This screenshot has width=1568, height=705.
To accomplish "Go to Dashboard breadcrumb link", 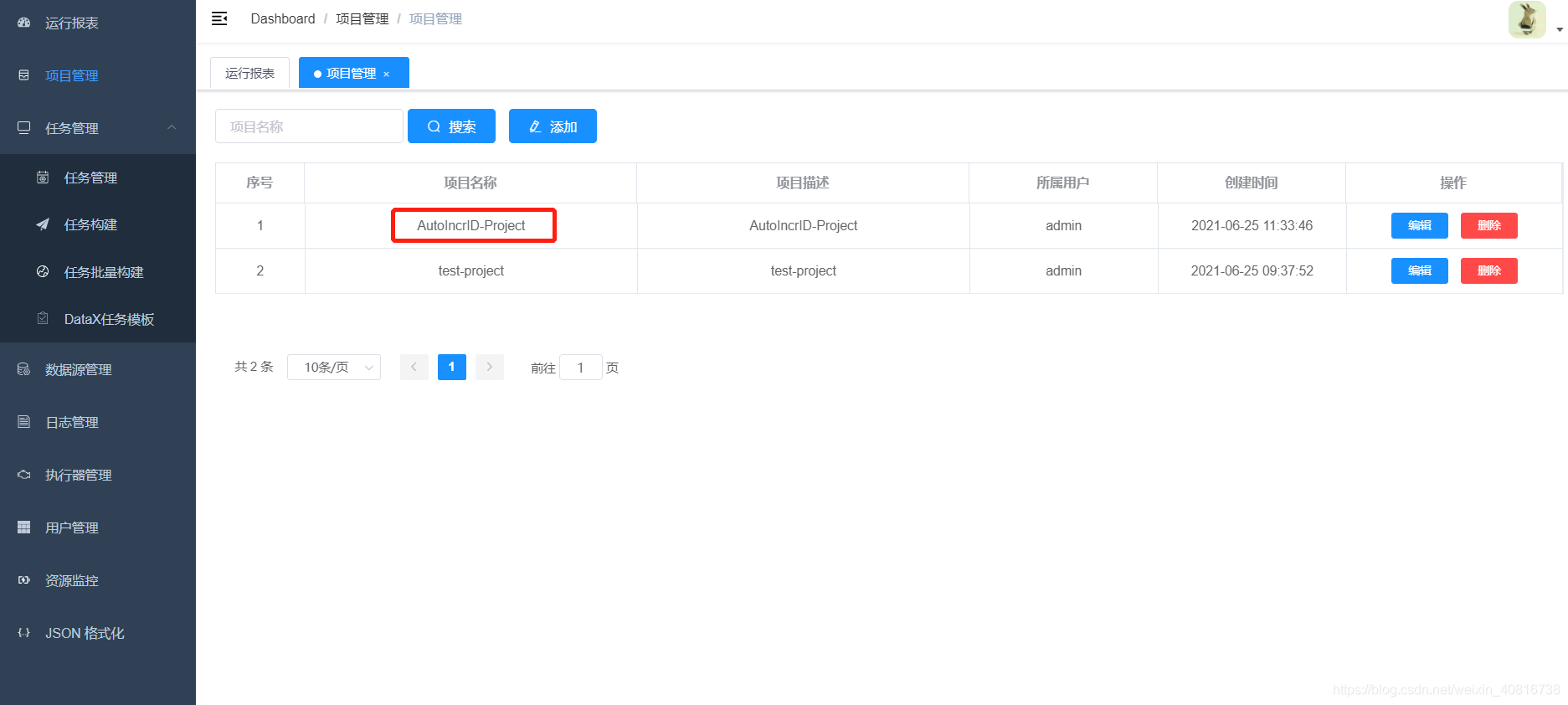I will tap(283, 18).
